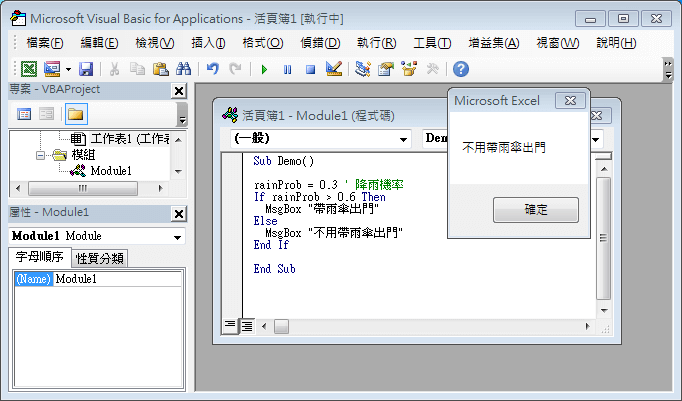Click the Cut scissors icon
The image size is (682, 401).
click(114, 69)
